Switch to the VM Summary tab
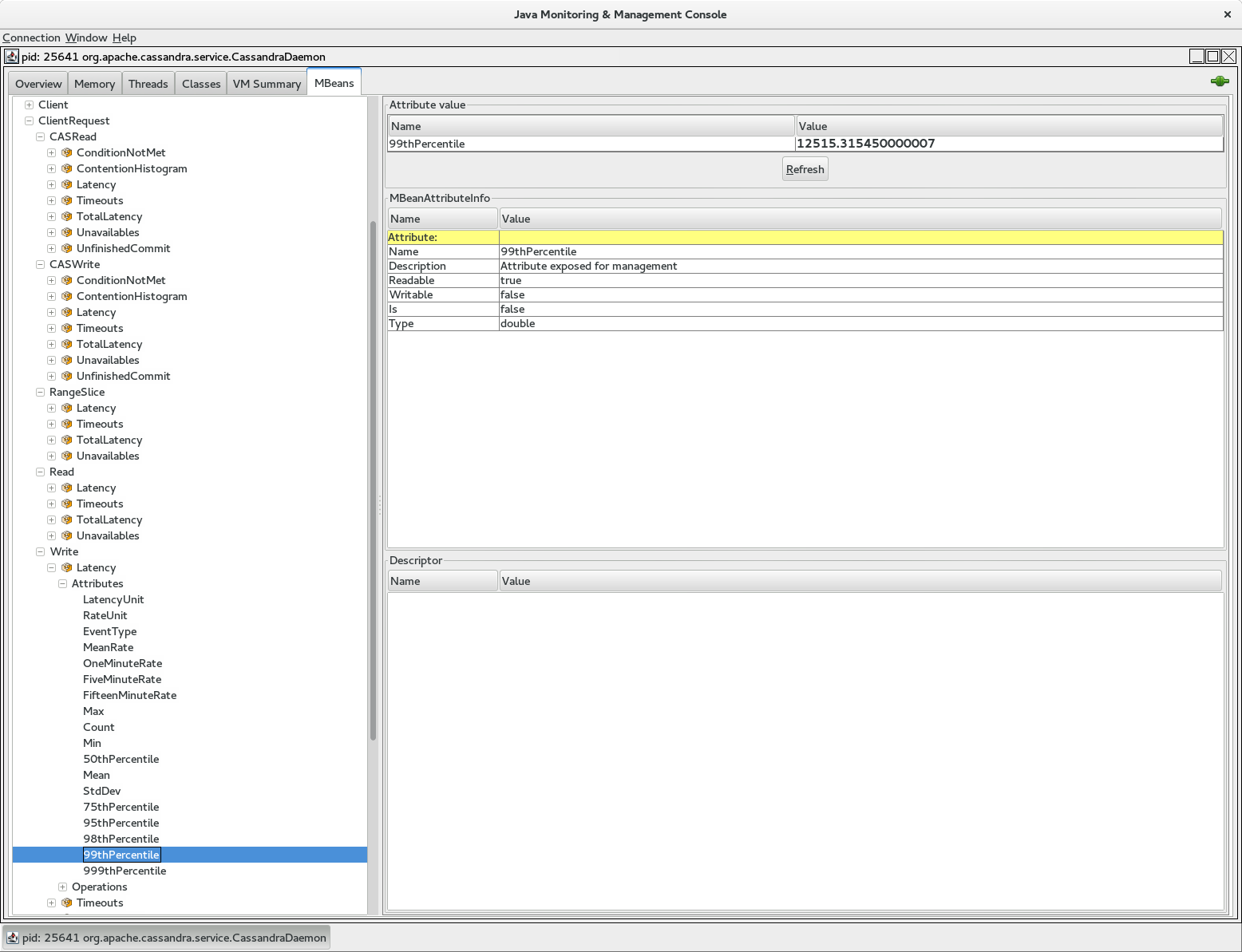The width and height of the screenshot is (1242, 952). pyautogui.click(x=267, y=84)
